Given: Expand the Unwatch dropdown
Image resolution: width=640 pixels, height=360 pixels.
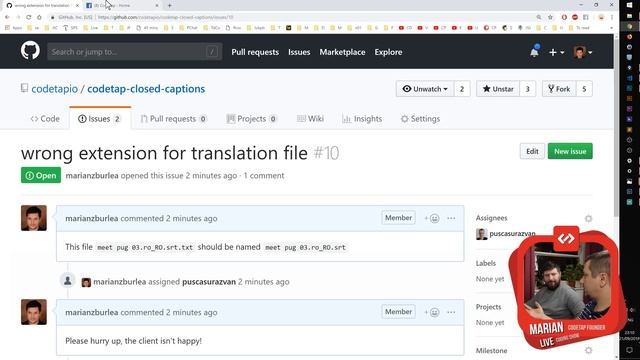Looking at the screenshot, I should click(x=425, y=89).
